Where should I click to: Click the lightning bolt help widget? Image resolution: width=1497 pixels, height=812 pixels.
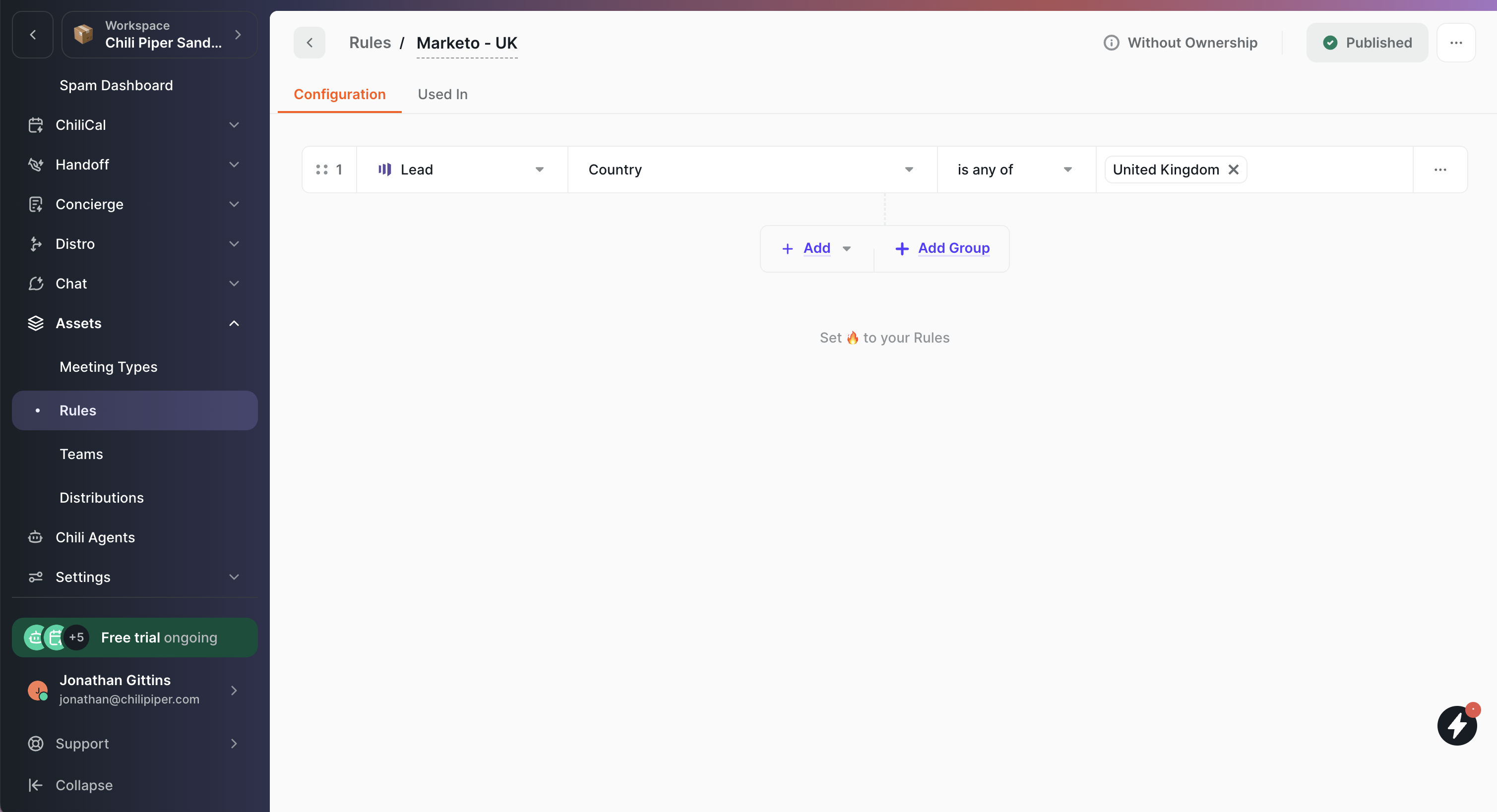coord(1456,725)
